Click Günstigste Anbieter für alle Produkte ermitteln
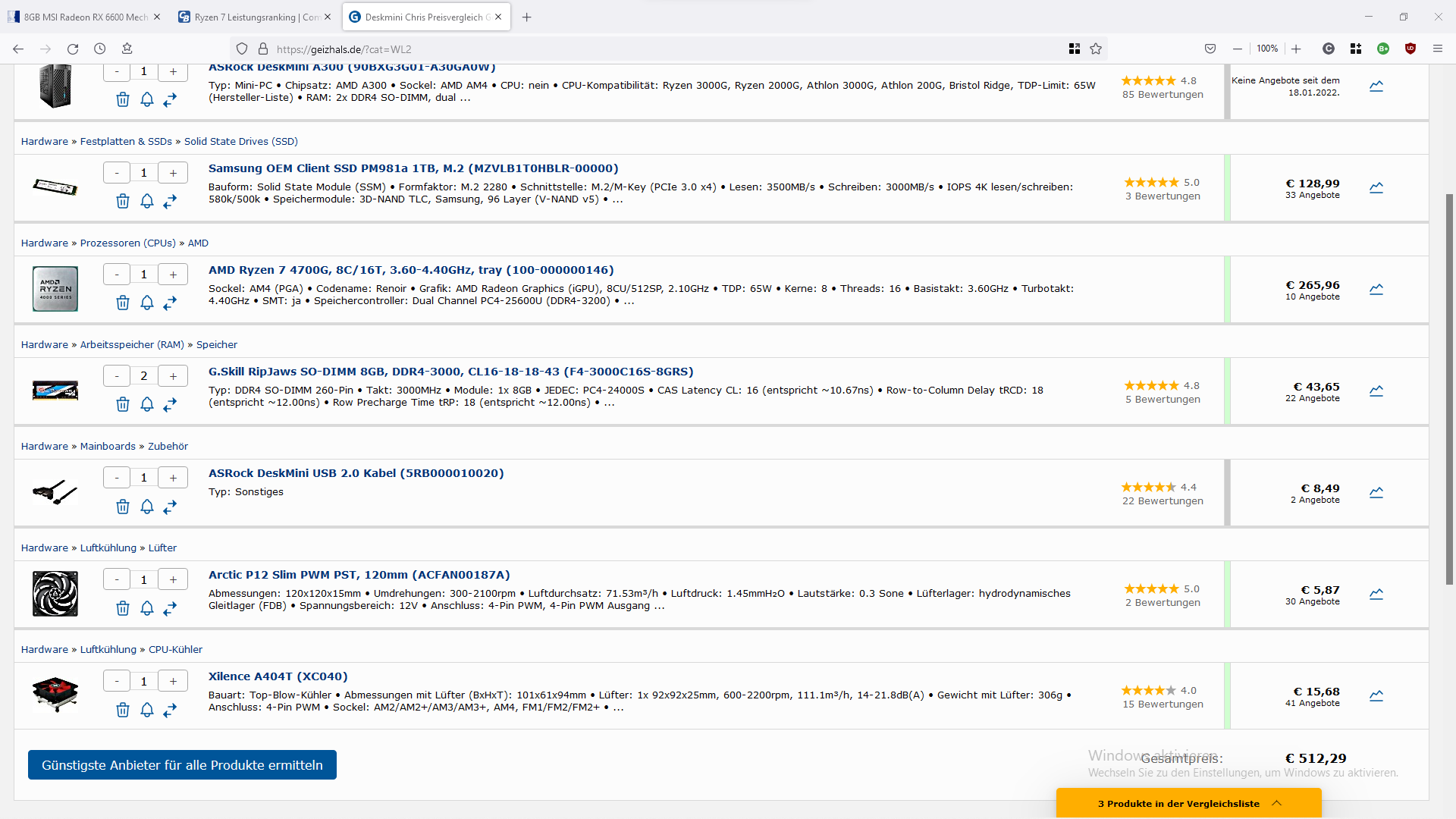 click(182, 764)
